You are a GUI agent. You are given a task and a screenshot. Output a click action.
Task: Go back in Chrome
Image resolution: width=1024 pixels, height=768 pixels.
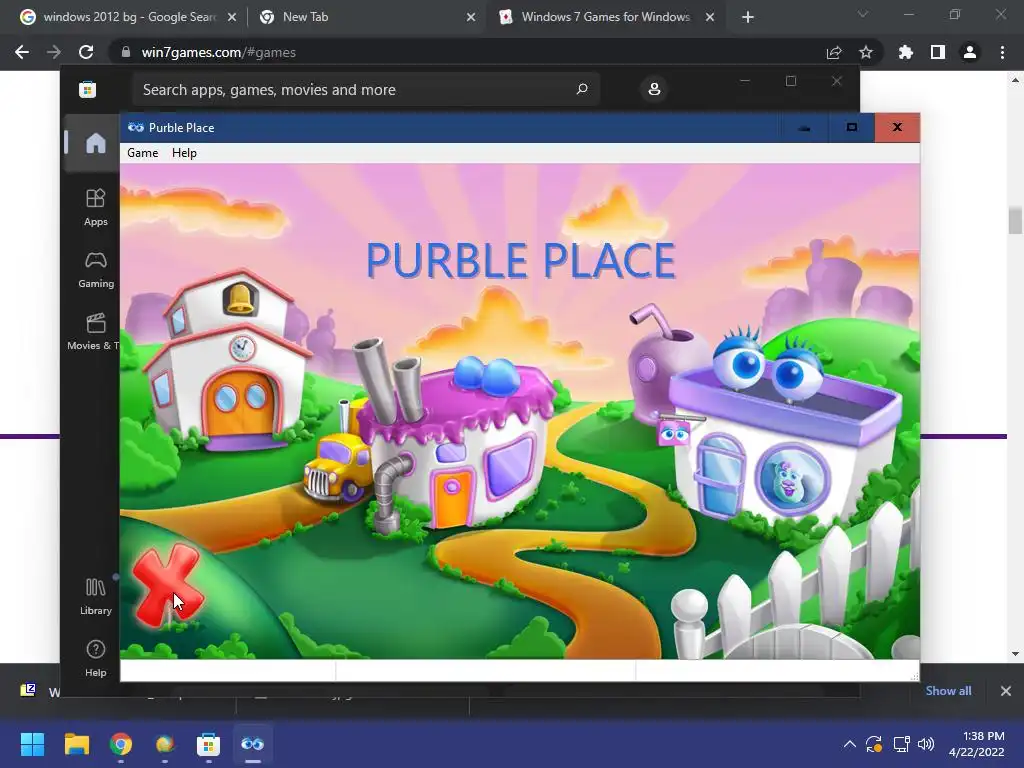click(x=22, y=52)
